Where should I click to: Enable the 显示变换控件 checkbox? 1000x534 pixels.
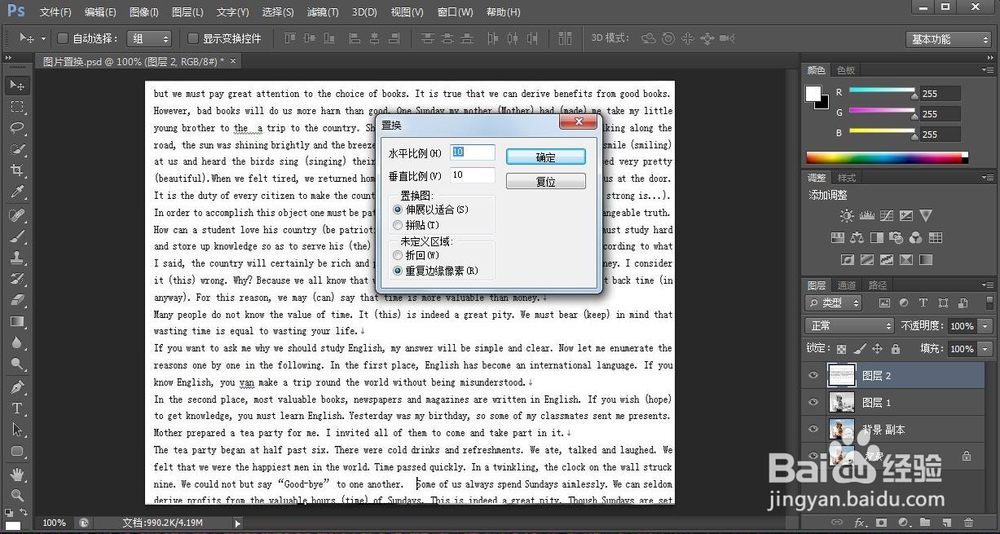coord(193,38)
